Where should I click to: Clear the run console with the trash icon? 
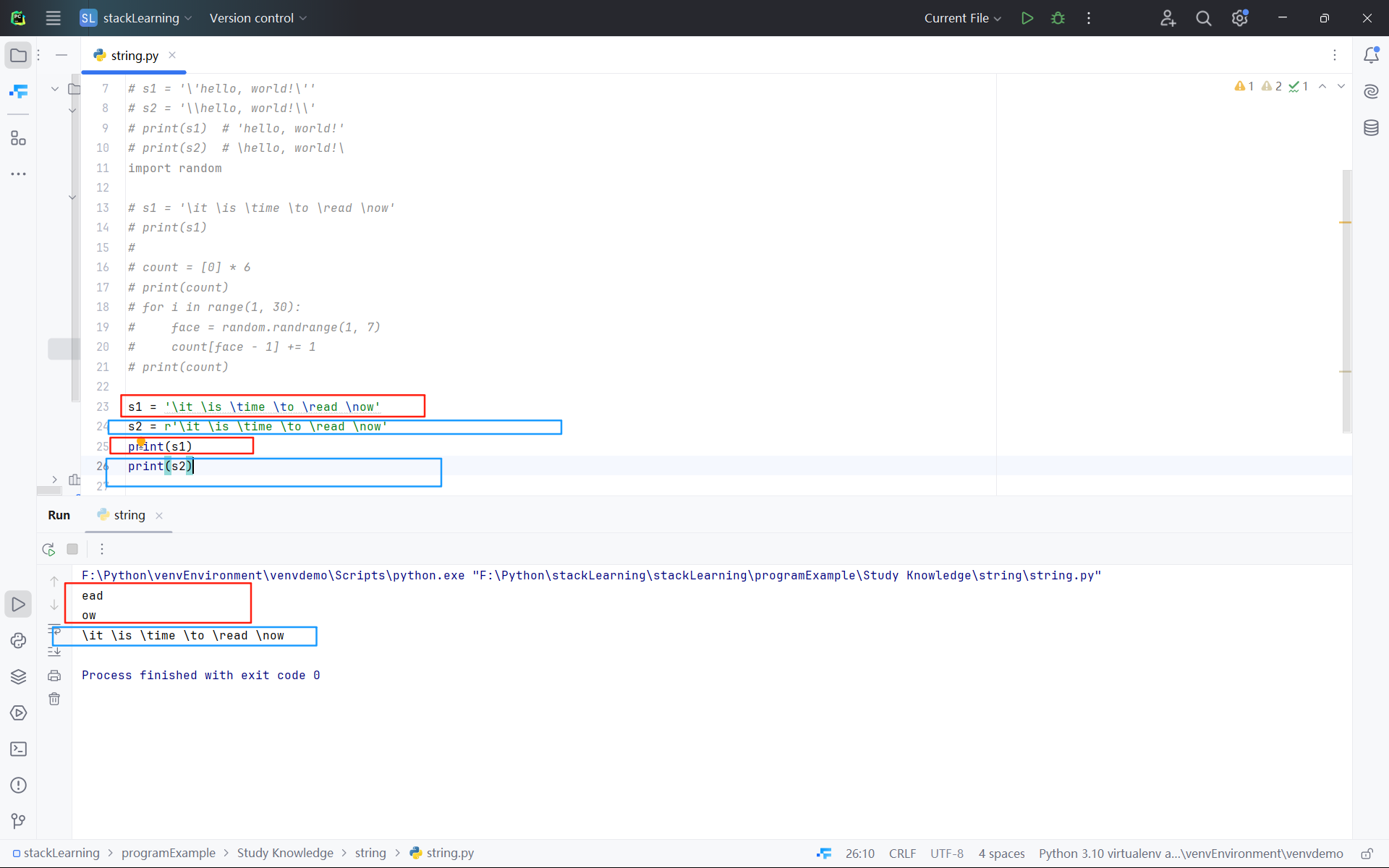pyautogui.click(x=54, y=699)
